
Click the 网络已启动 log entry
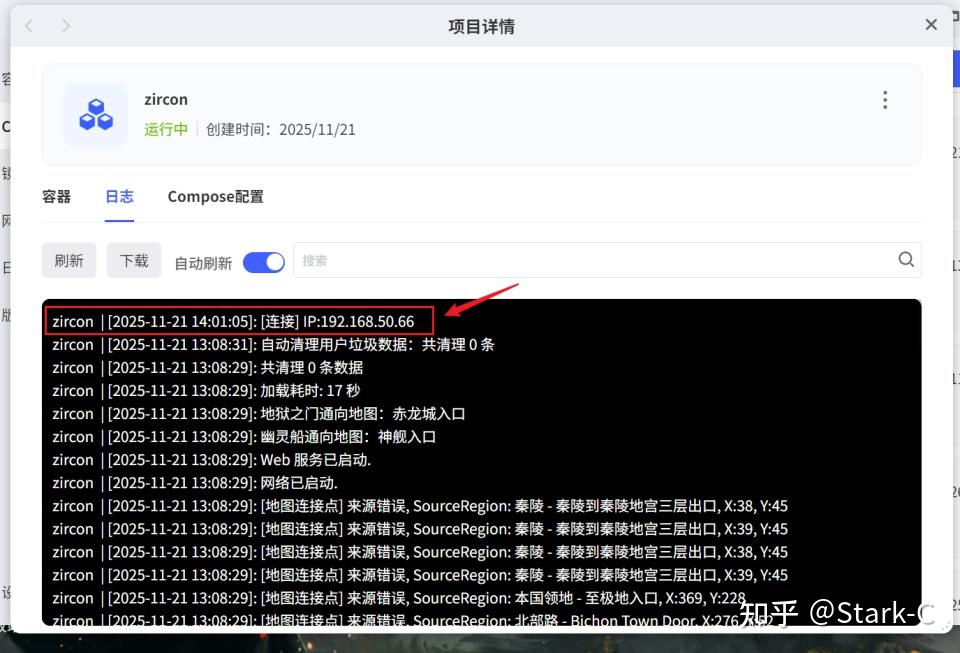(195, 483)
